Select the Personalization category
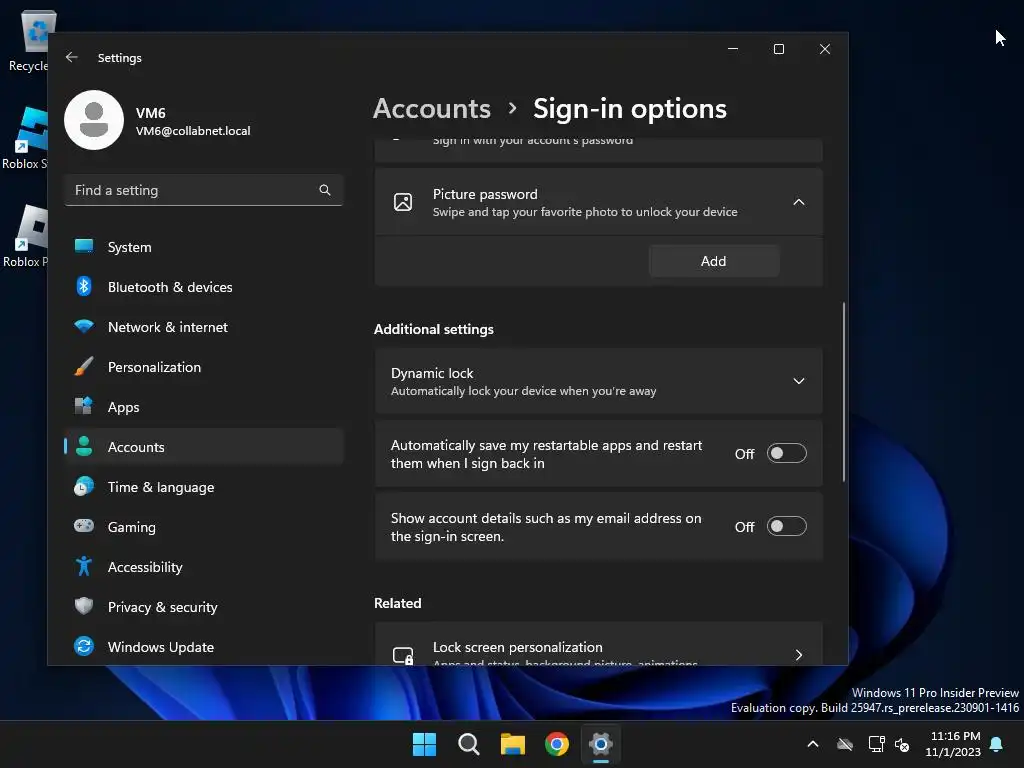 pyautogui.click(x=204, y=367)
